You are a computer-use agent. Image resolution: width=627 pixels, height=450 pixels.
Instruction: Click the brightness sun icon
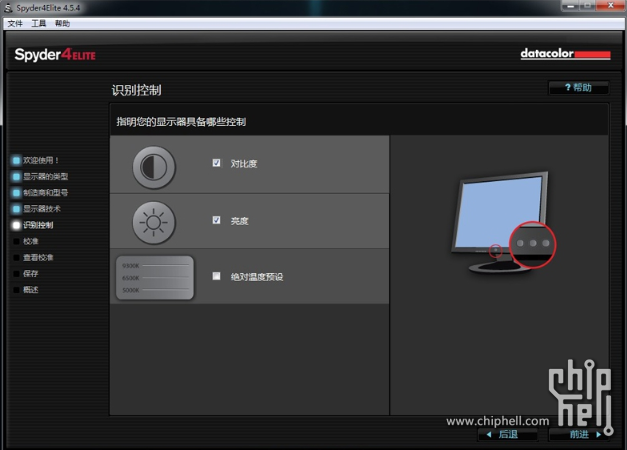154,222
